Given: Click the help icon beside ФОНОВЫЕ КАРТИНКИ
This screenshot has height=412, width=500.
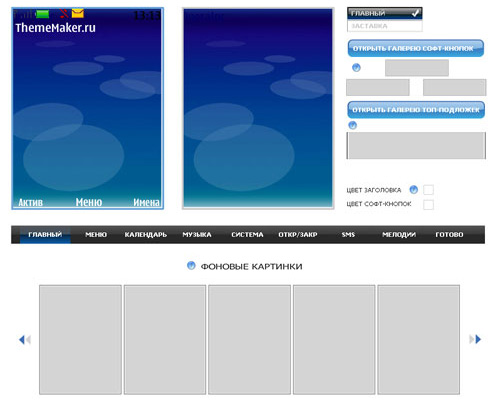Looking at the screenshot, I should click(191, 266).
